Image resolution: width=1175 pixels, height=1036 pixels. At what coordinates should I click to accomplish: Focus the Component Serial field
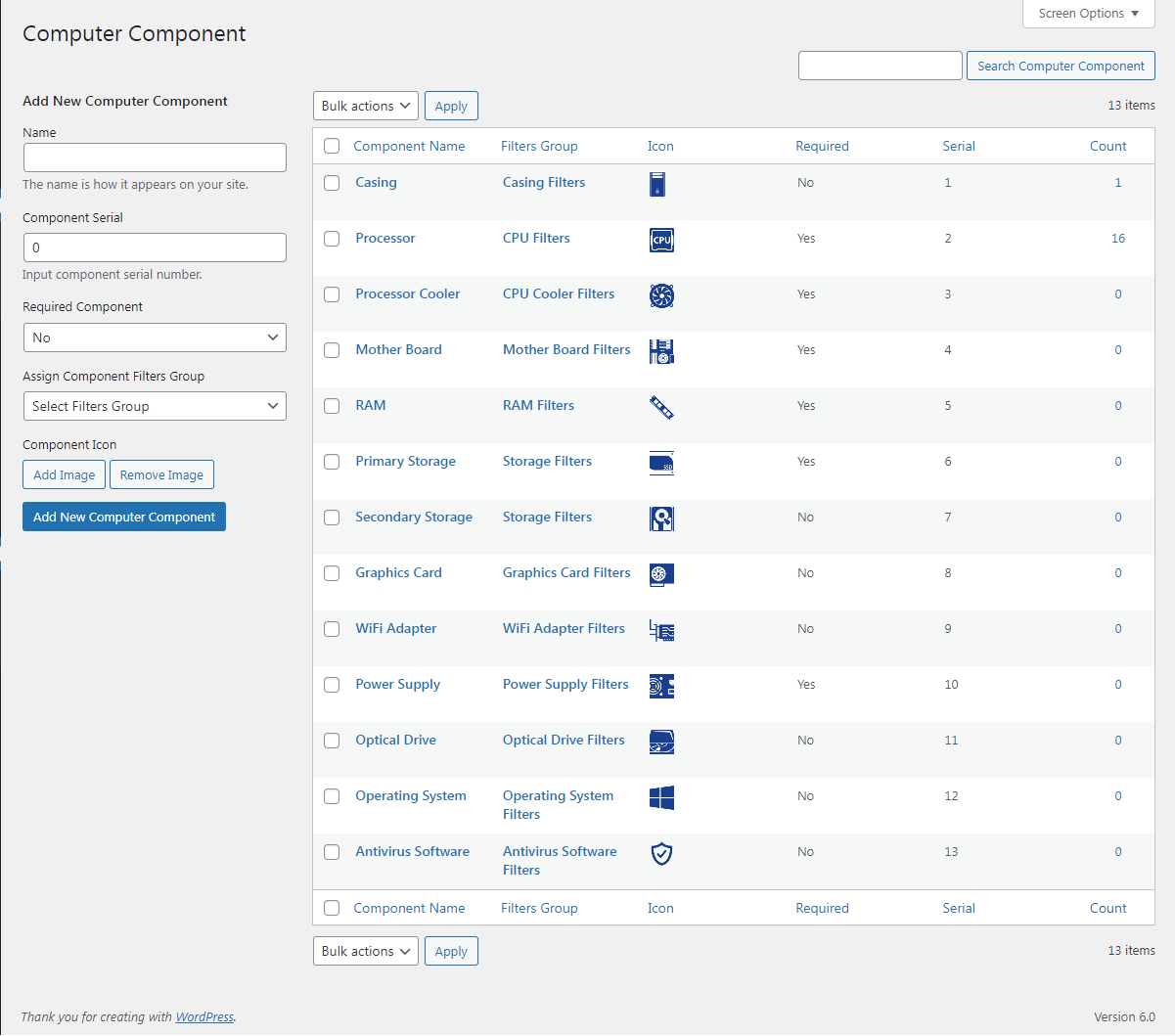tap(155, 248)
